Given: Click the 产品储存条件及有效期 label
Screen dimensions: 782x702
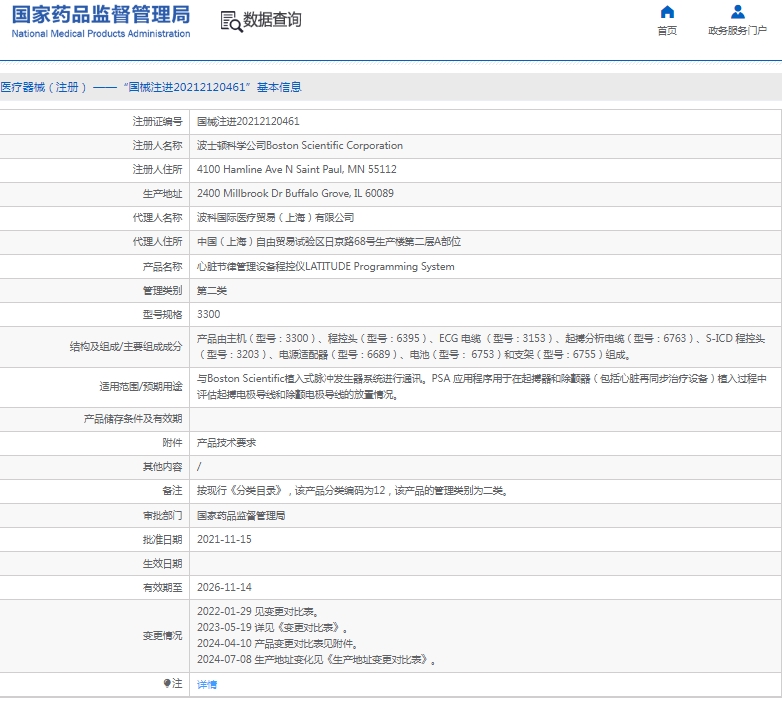Looking at the screenshot, I should [133, 419].
